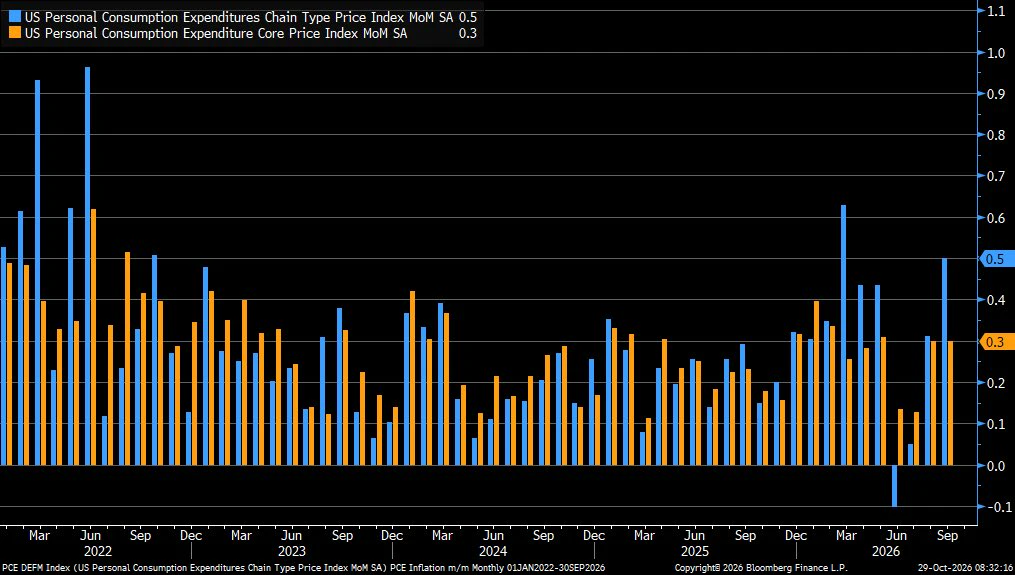Click the last blue bar for September 2026
This screenshot has width=1015, height=575.
[944, 361]
